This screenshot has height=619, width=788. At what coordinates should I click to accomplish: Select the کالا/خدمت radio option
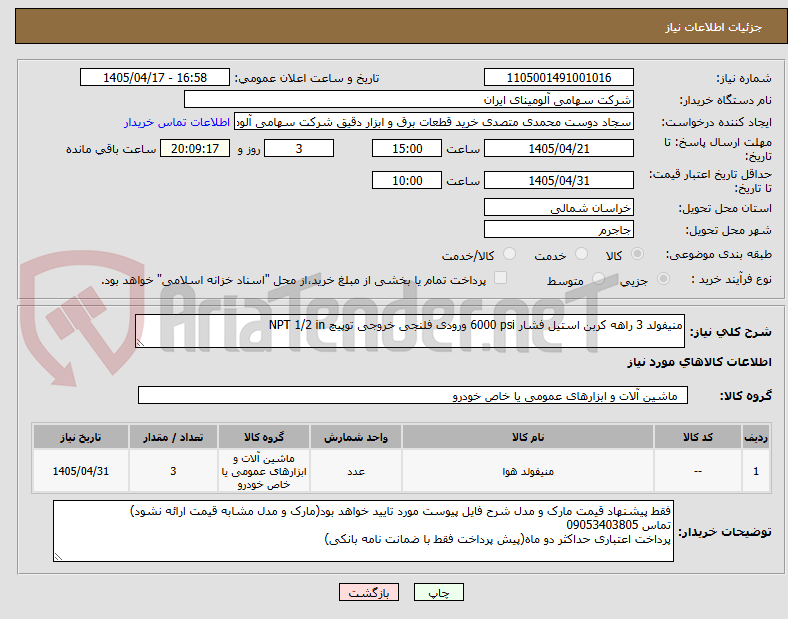pyautogui.click(x=510, y=254)
